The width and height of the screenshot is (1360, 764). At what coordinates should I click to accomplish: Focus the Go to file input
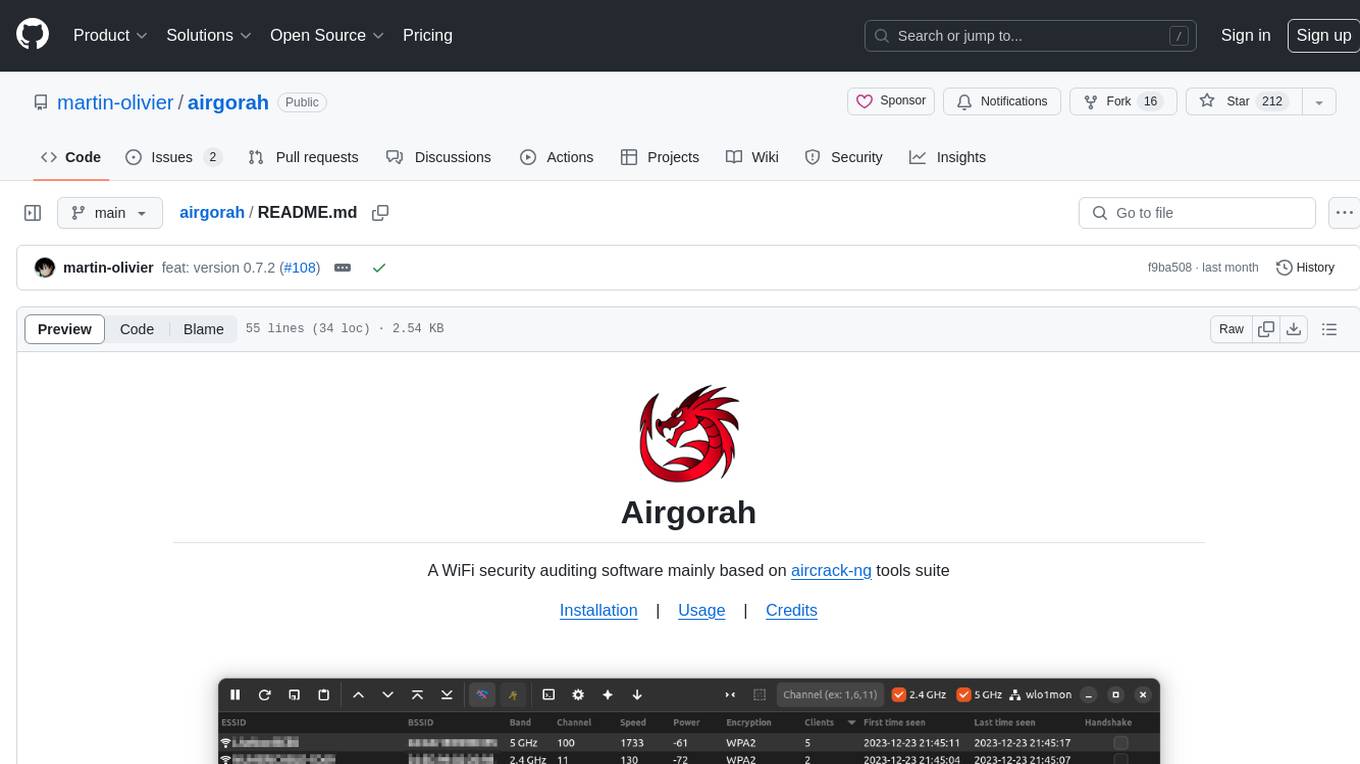(1197, 213)
